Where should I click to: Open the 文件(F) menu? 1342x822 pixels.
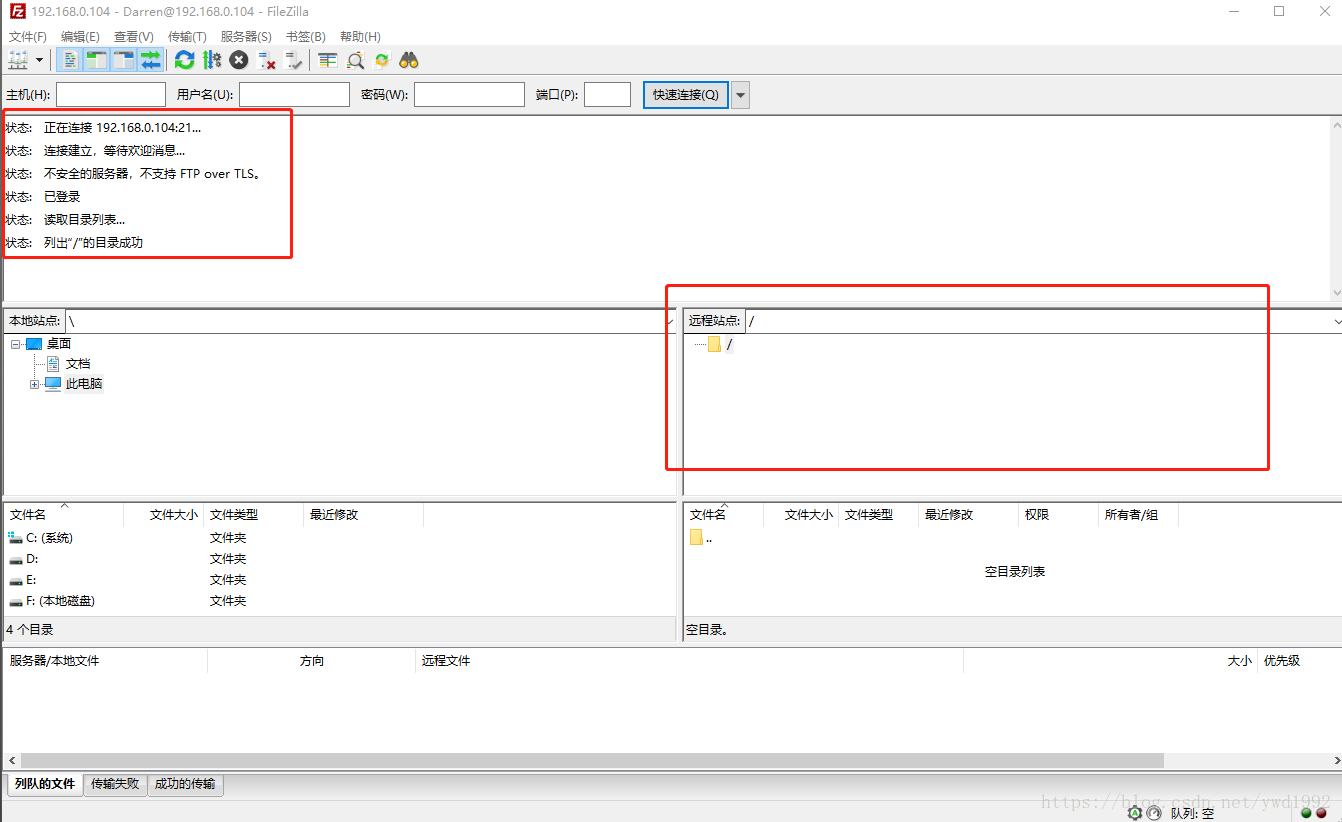point(28,37)
